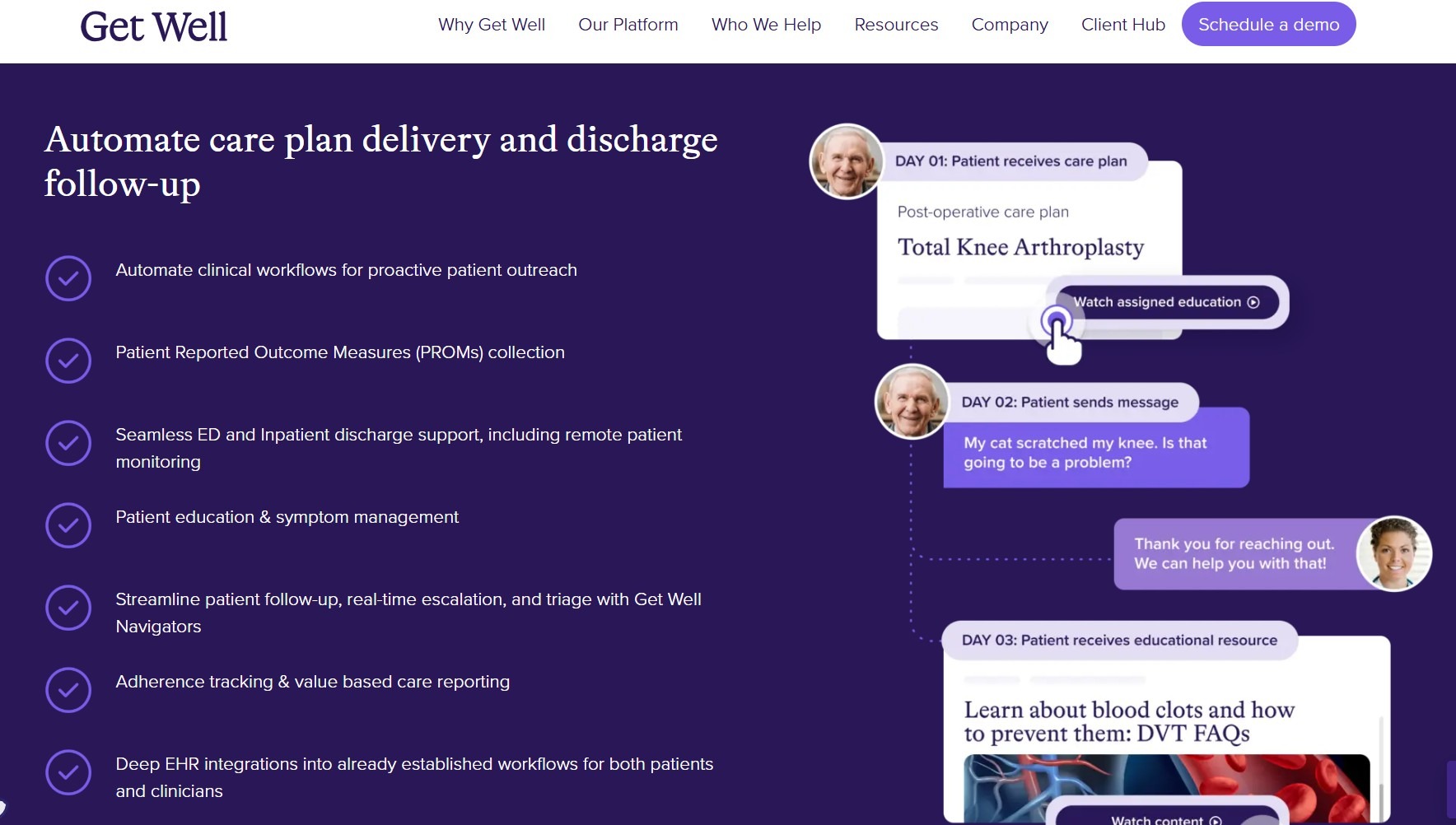Click Streamline patient follow-up with Navigators text
This screenshot has height=825, width=1456.
point(408,613)
